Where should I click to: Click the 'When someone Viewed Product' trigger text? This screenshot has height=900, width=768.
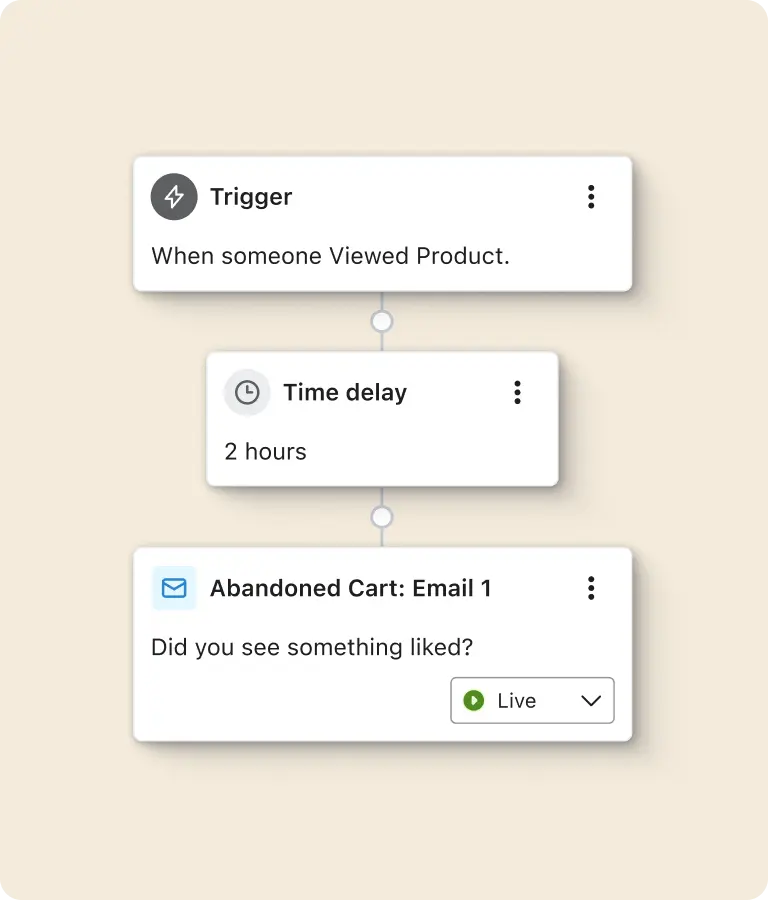330,256
